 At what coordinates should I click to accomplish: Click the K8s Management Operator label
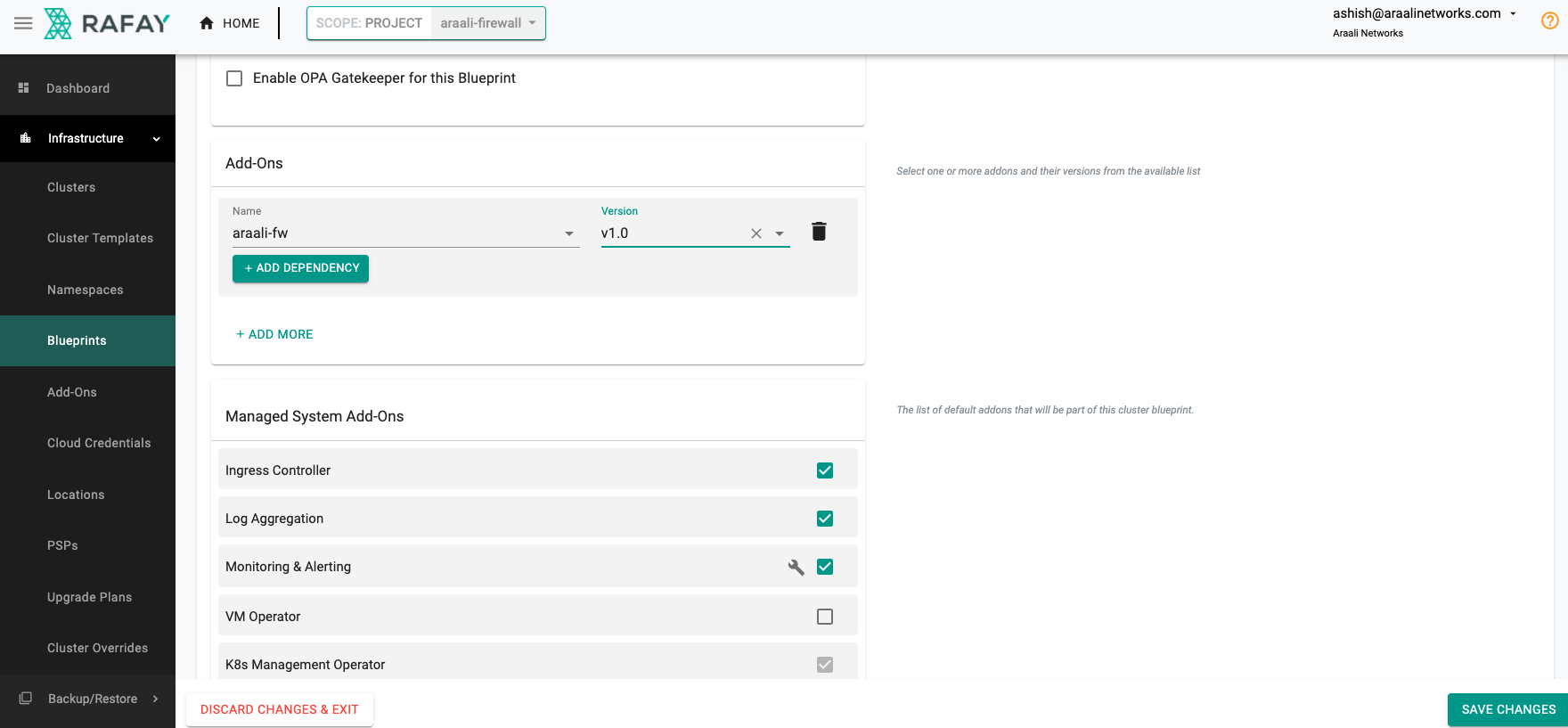pos(305,665)
